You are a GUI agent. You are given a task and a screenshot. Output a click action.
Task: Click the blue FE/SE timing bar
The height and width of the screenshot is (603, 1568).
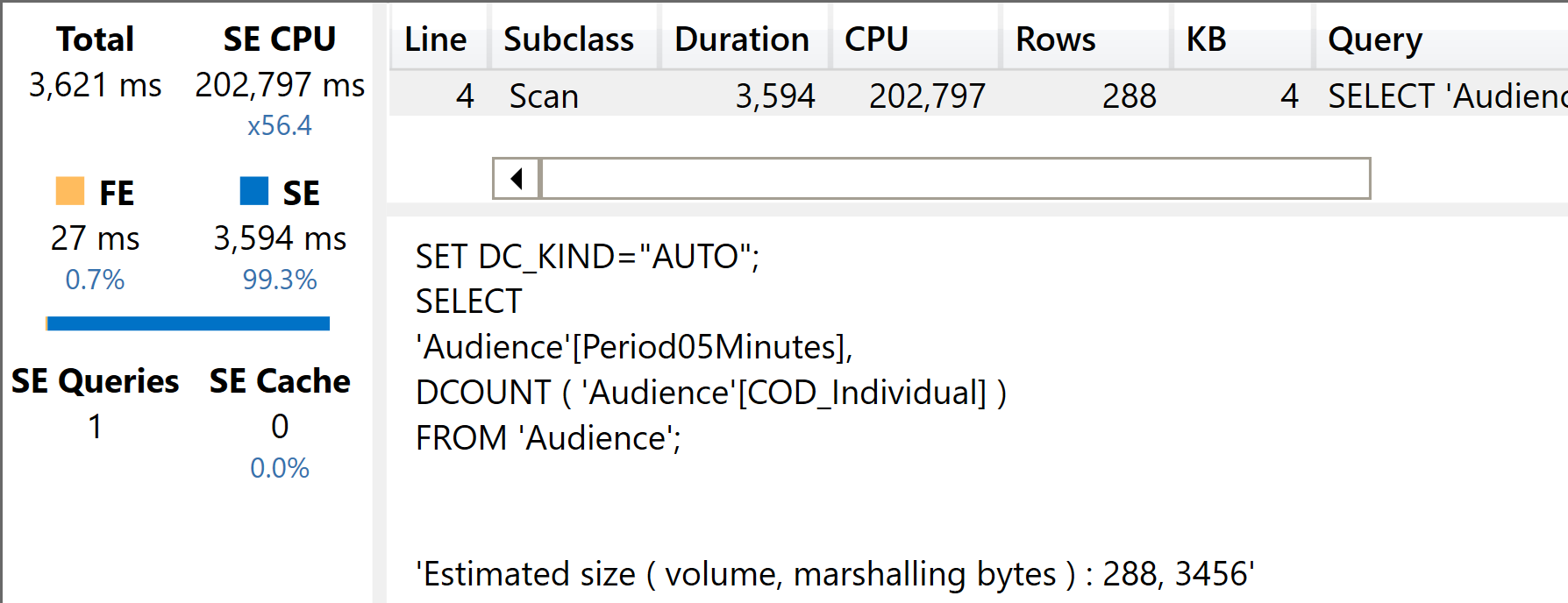click(188, 323)
